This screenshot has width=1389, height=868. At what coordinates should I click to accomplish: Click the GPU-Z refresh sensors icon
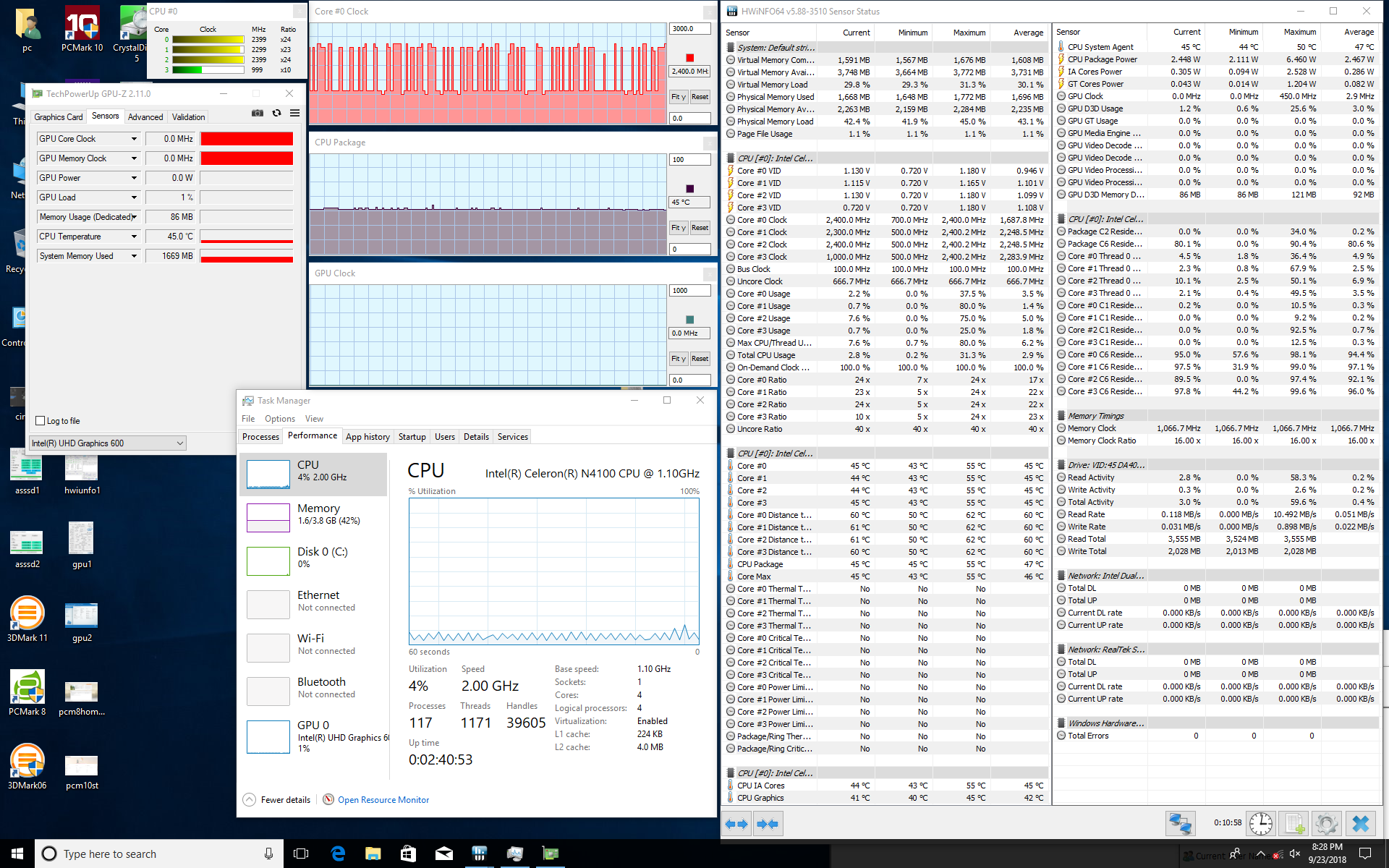pos(276,113)
